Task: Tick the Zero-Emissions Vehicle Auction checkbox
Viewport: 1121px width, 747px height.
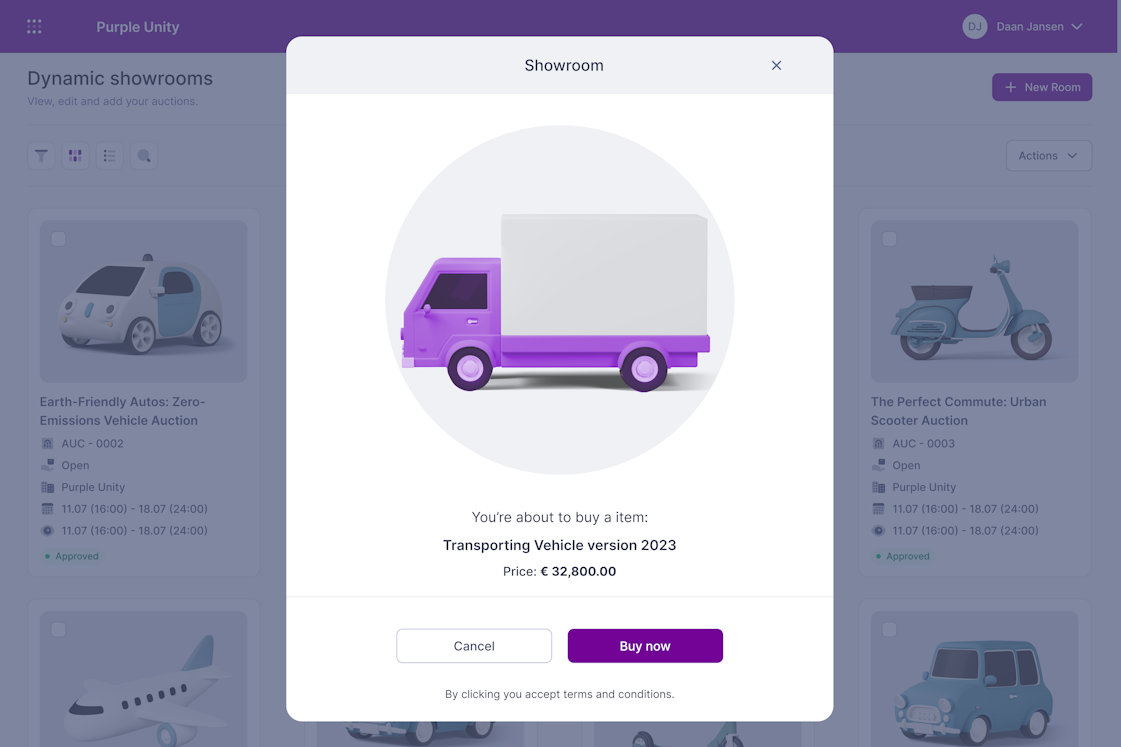Action: 59,239
